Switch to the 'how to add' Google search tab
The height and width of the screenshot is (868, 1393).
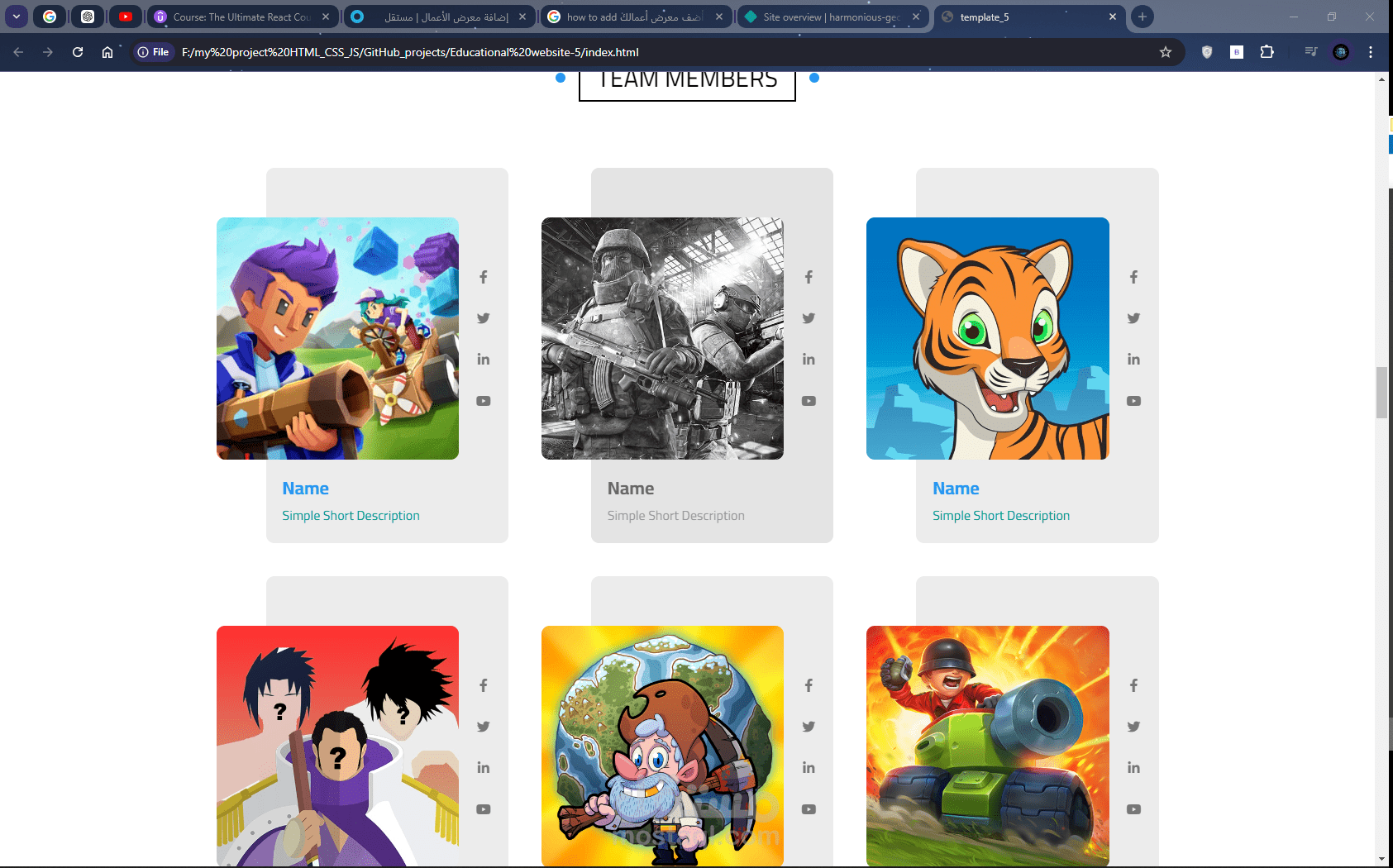click(636, 17)
